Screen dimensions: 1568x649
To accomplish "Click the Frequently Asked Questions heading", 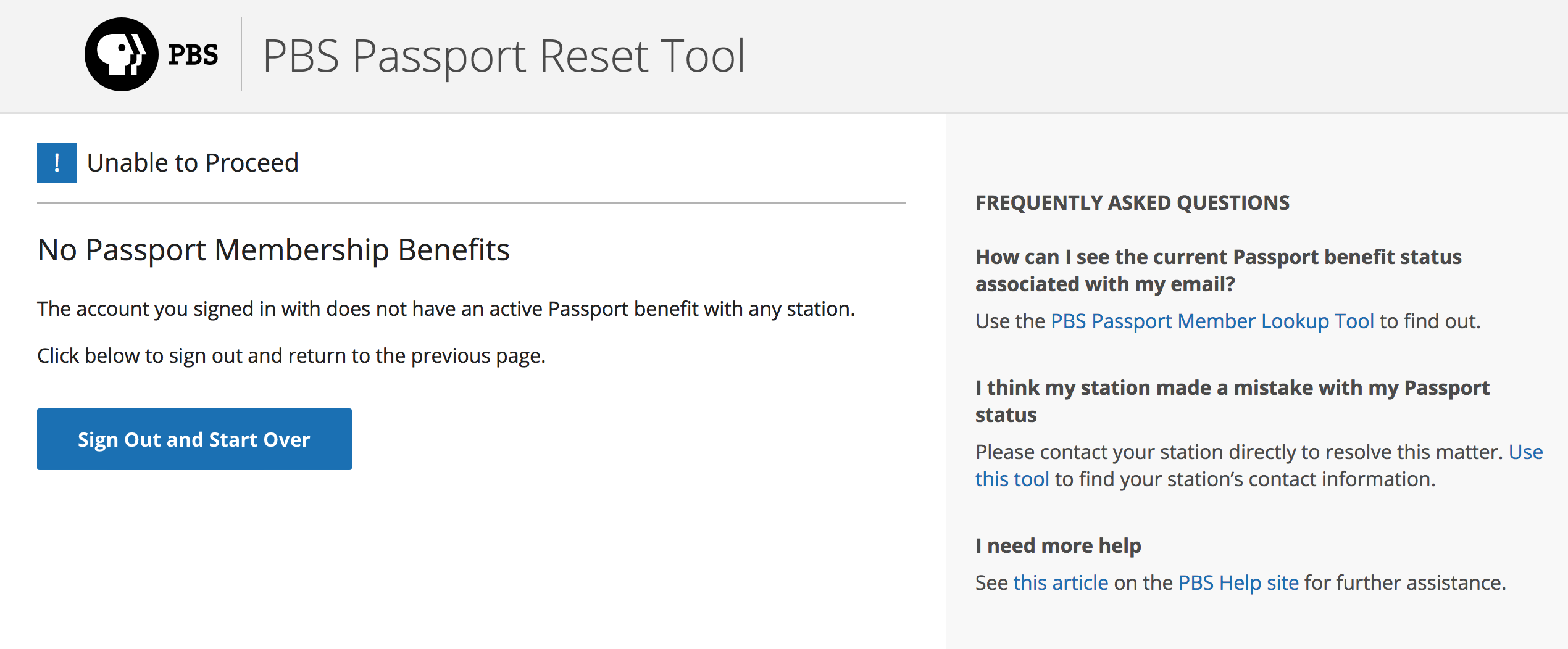I will click(1132, 202).
